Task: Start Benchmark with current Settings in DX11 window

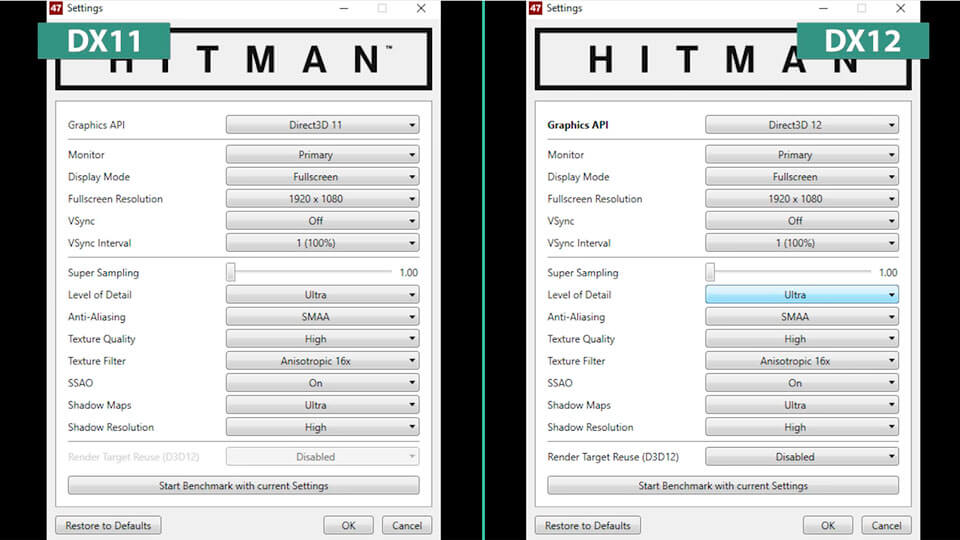Action: pyautogui.click(x=244, y=486)
